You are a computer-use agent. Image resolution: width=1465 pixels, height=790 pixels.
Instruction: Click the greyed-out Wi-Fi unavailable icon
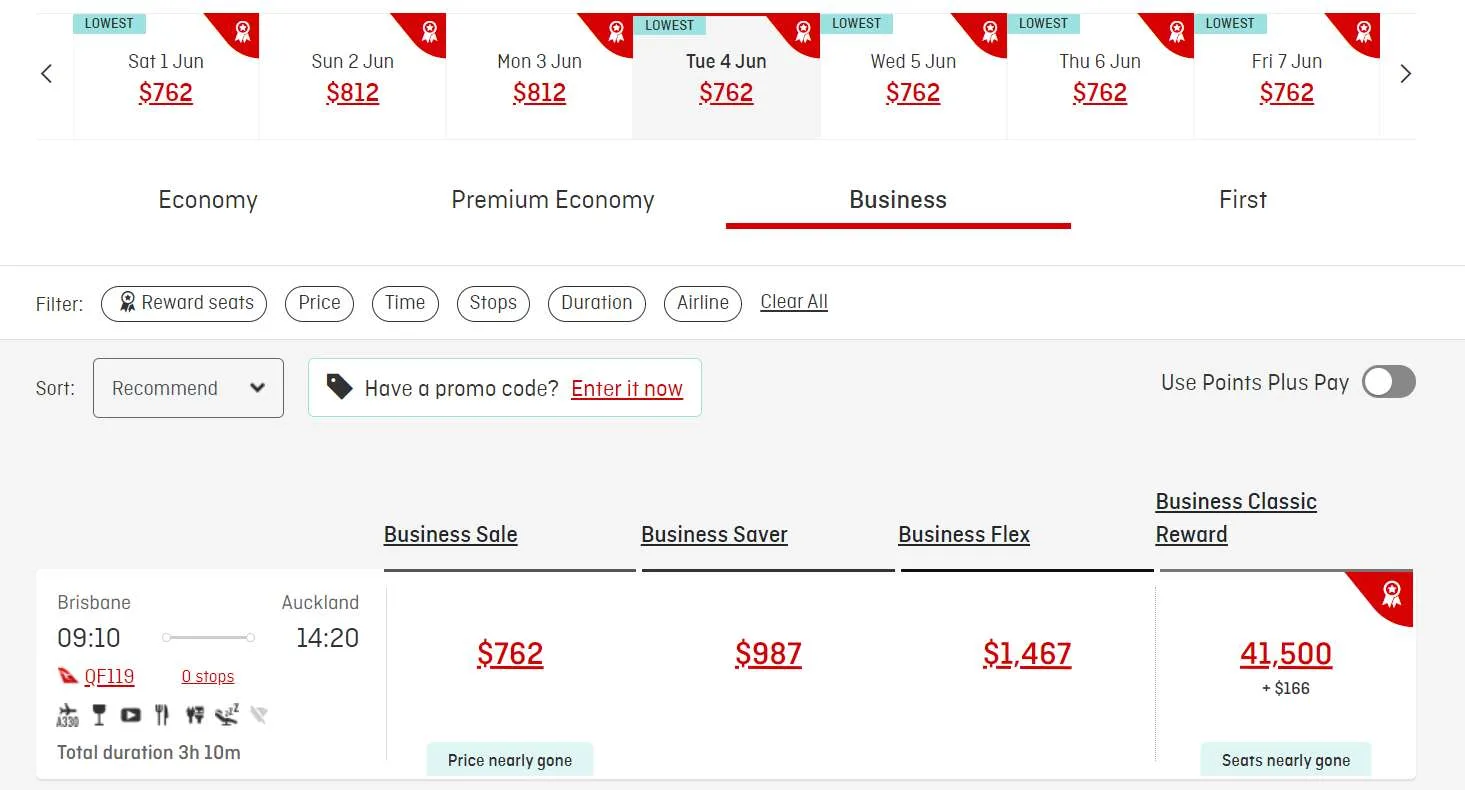[x=259, y=715]
